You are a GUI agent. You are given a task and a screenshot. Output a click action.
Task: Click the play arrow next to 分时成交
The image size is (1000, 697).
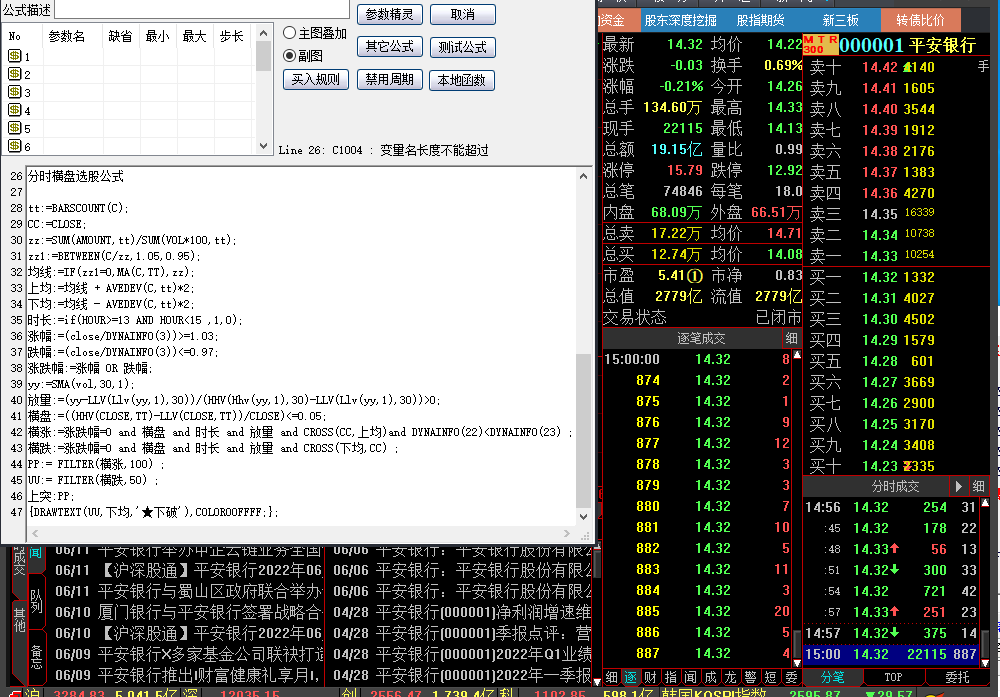click(x=958, y=487)
